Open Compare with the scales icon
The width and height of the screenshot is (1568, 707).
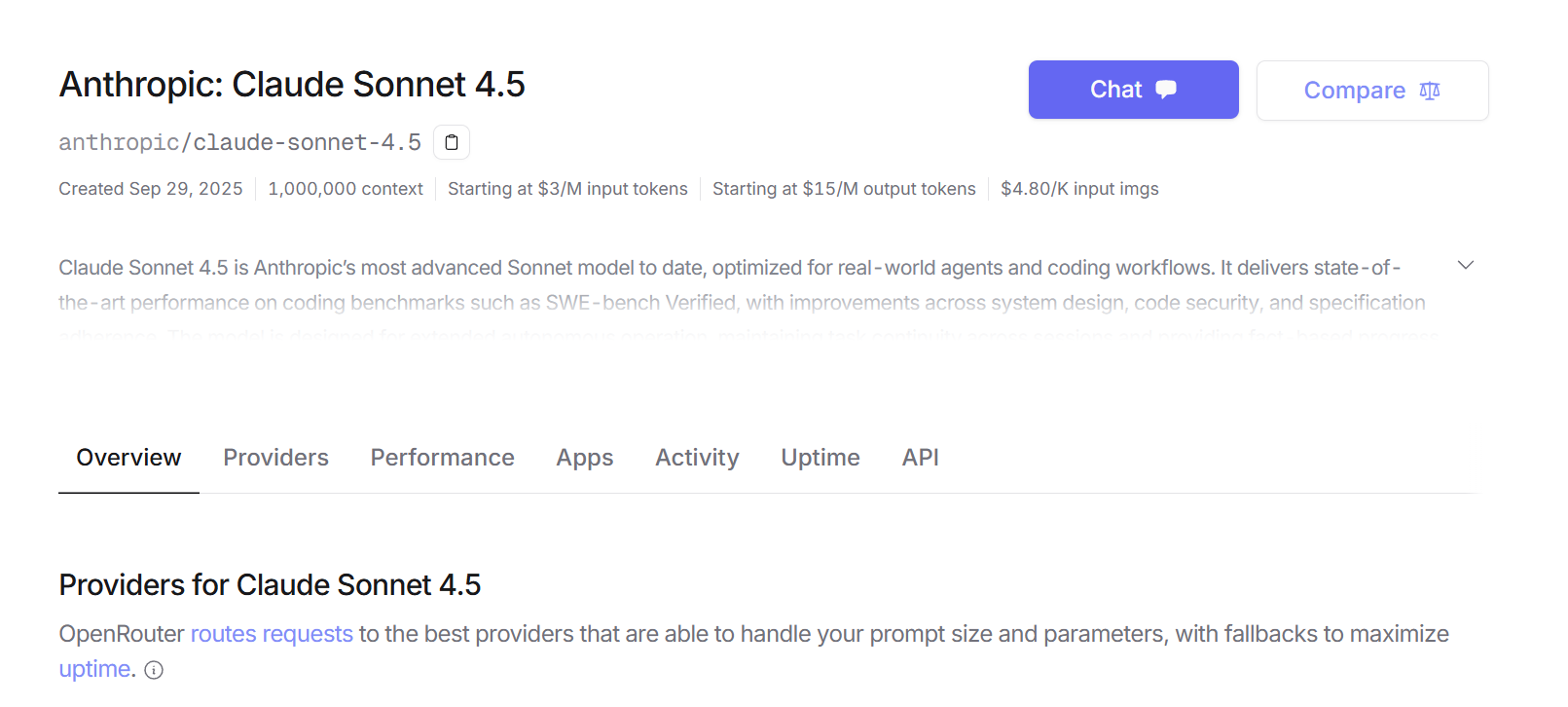pyautogui.click(x=1371, y=91)
